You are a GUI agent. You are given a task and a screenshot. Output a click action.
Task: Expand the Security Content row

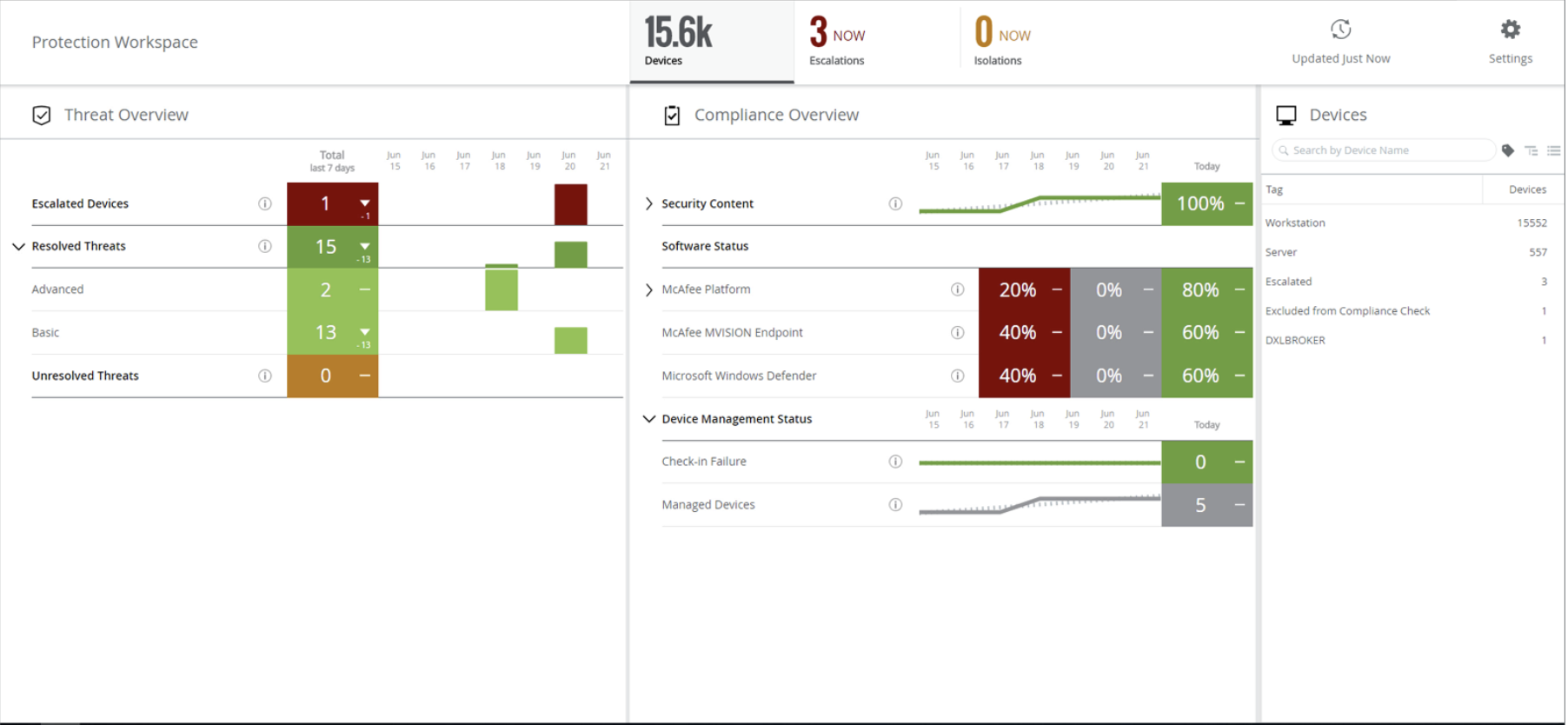[x=648, y=203]
